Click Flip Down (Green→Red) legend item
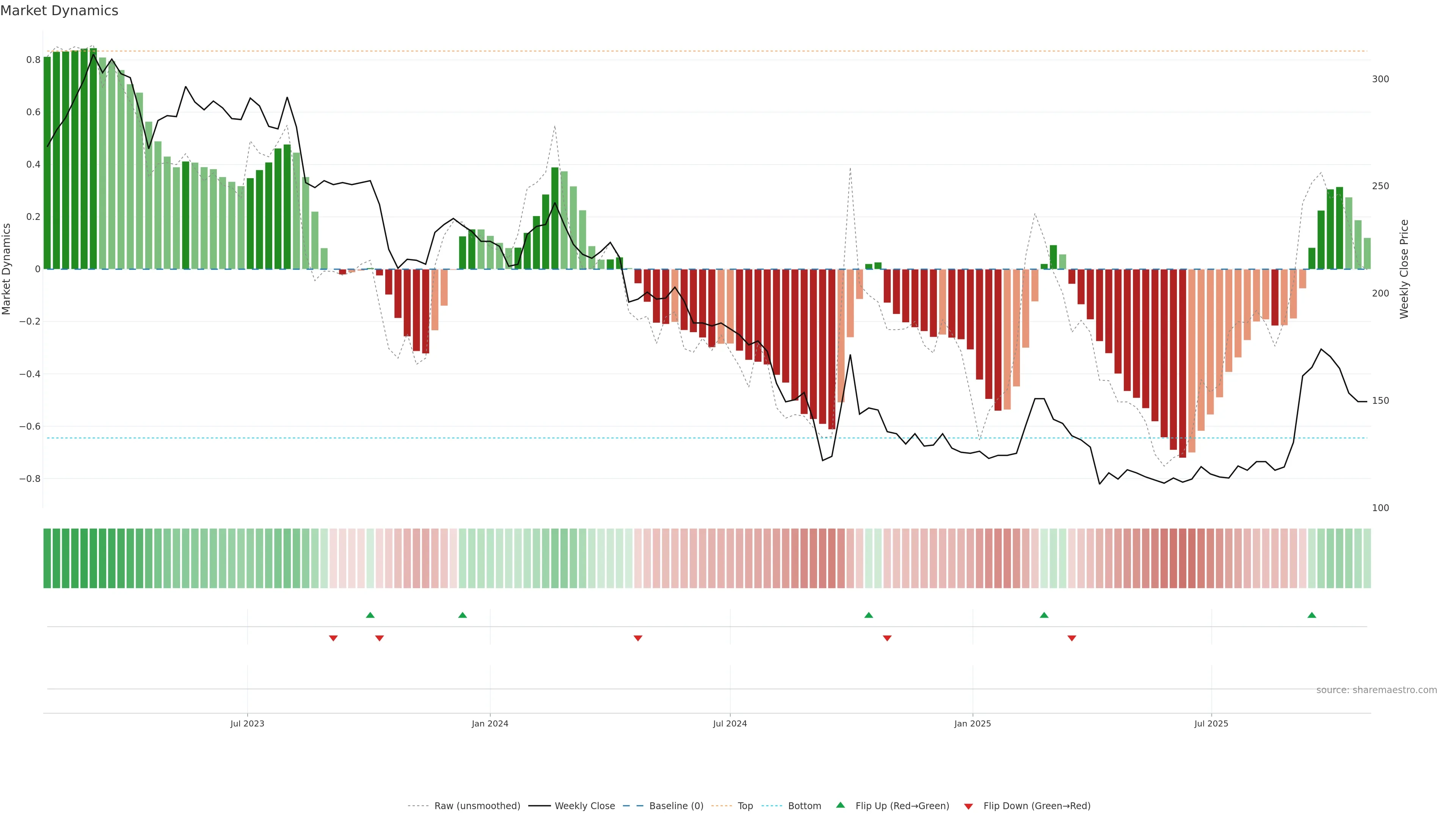Viewport: 1456px width, 819px height. pos(1037,806)
